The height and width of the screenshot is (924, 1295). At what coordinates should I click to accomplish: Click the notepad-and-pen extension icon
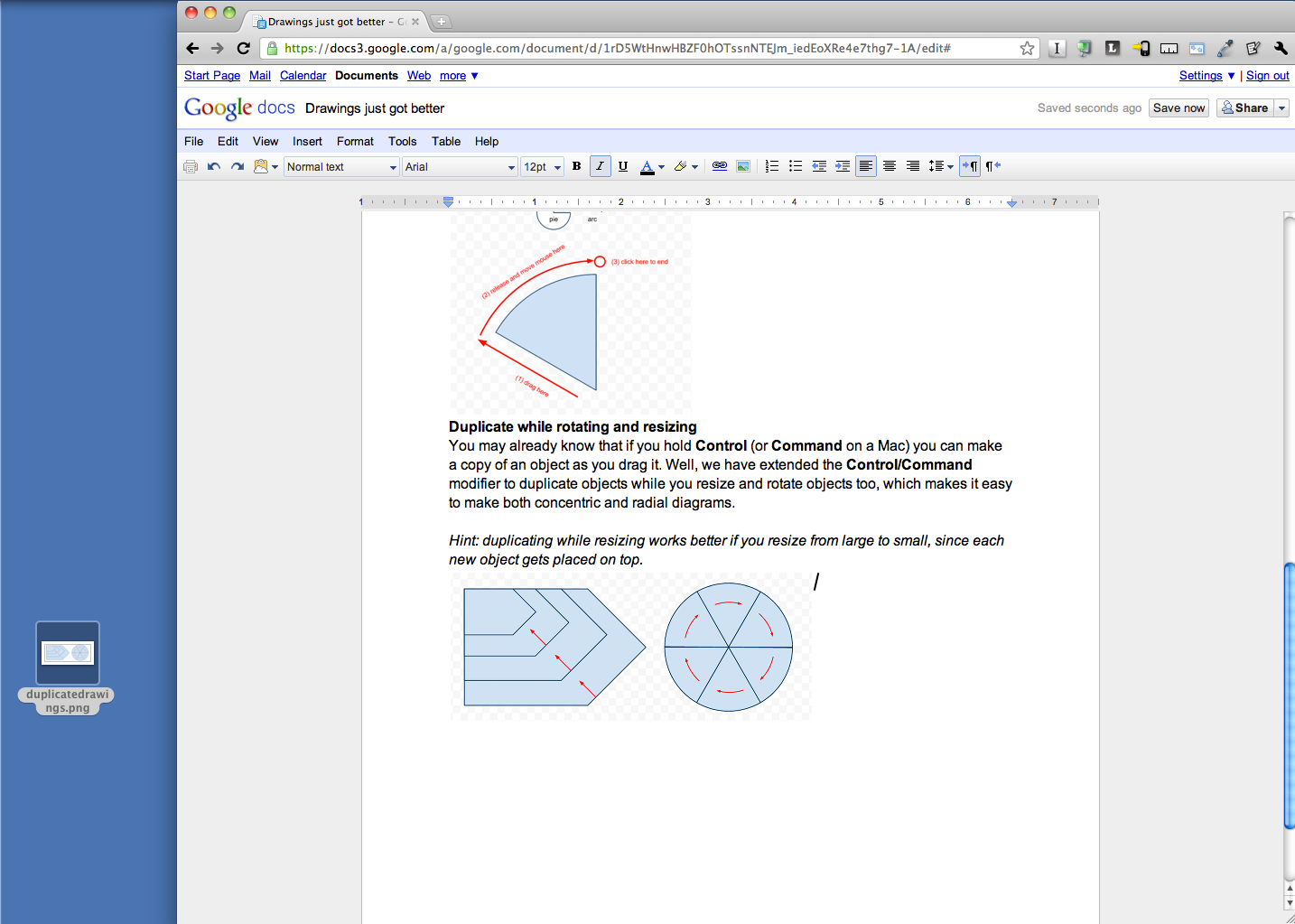(x=1253, y=49)
